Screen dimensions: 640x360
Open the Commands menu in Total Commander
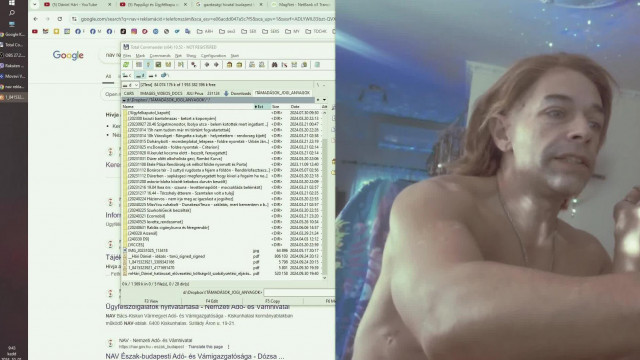[x=160, y=56]
